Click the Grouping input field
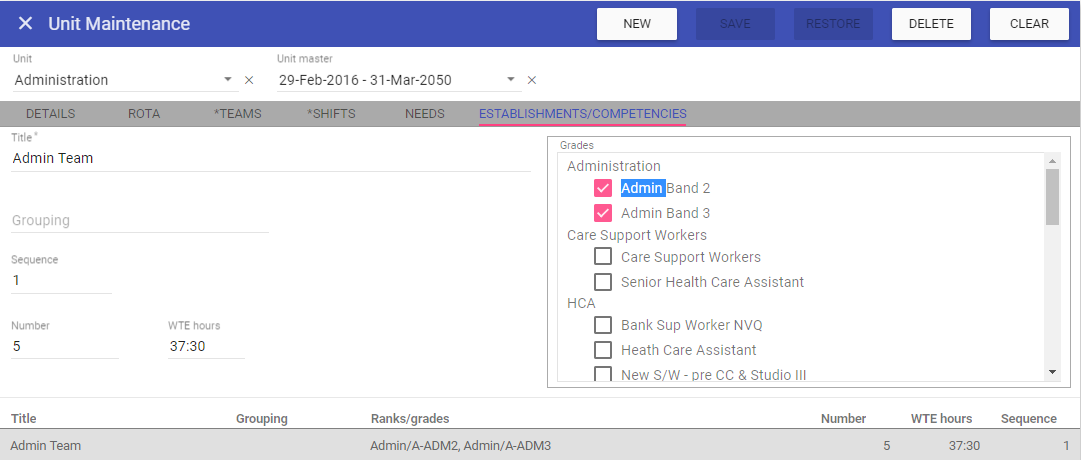Image resolution: width=1081 pixels, height=460 pixels. (140, 221)
